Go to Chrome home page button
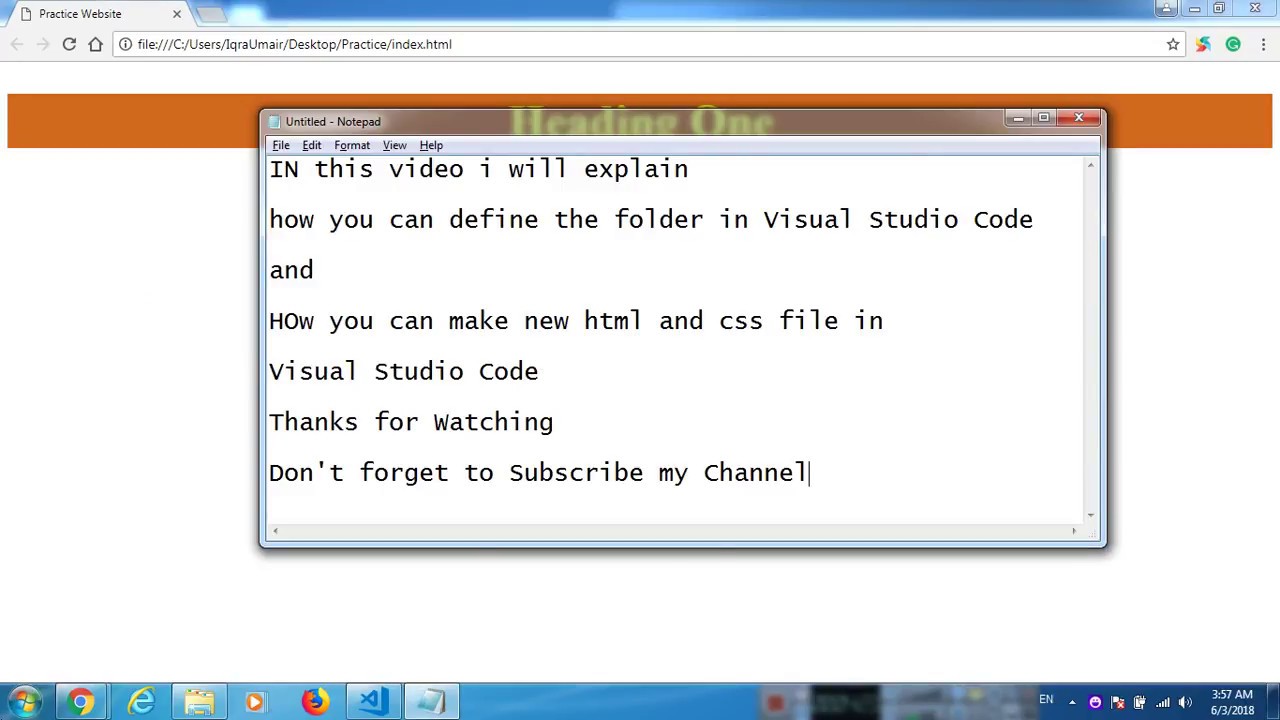The width and height of the screenshot is (1280, 720). [x=96, y=44]
